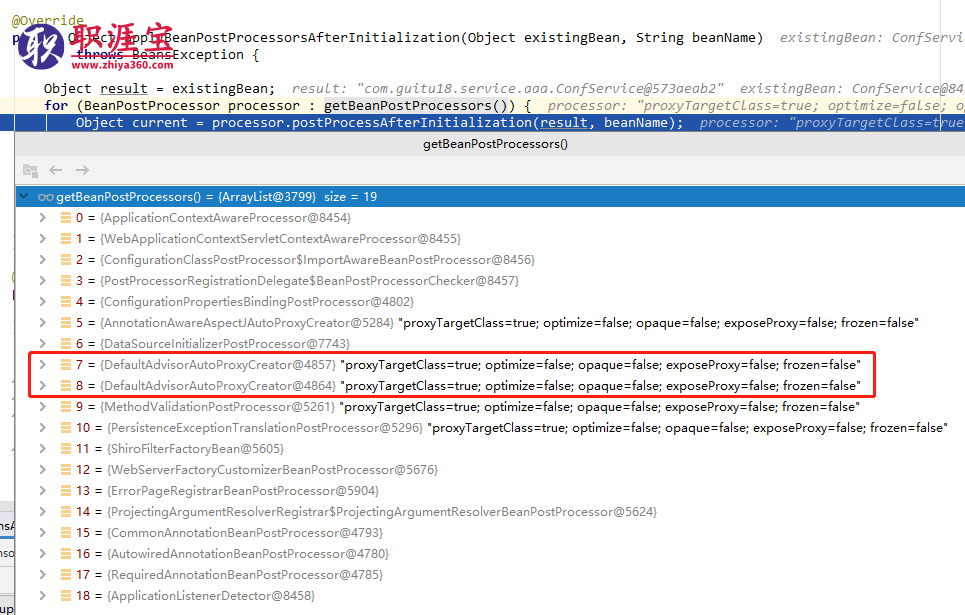Expand element 4 ConfigurationPropertiesBindingPostProcessor
Image resolution: width=965 pixels, height=615 pixels.
[42, 301]
